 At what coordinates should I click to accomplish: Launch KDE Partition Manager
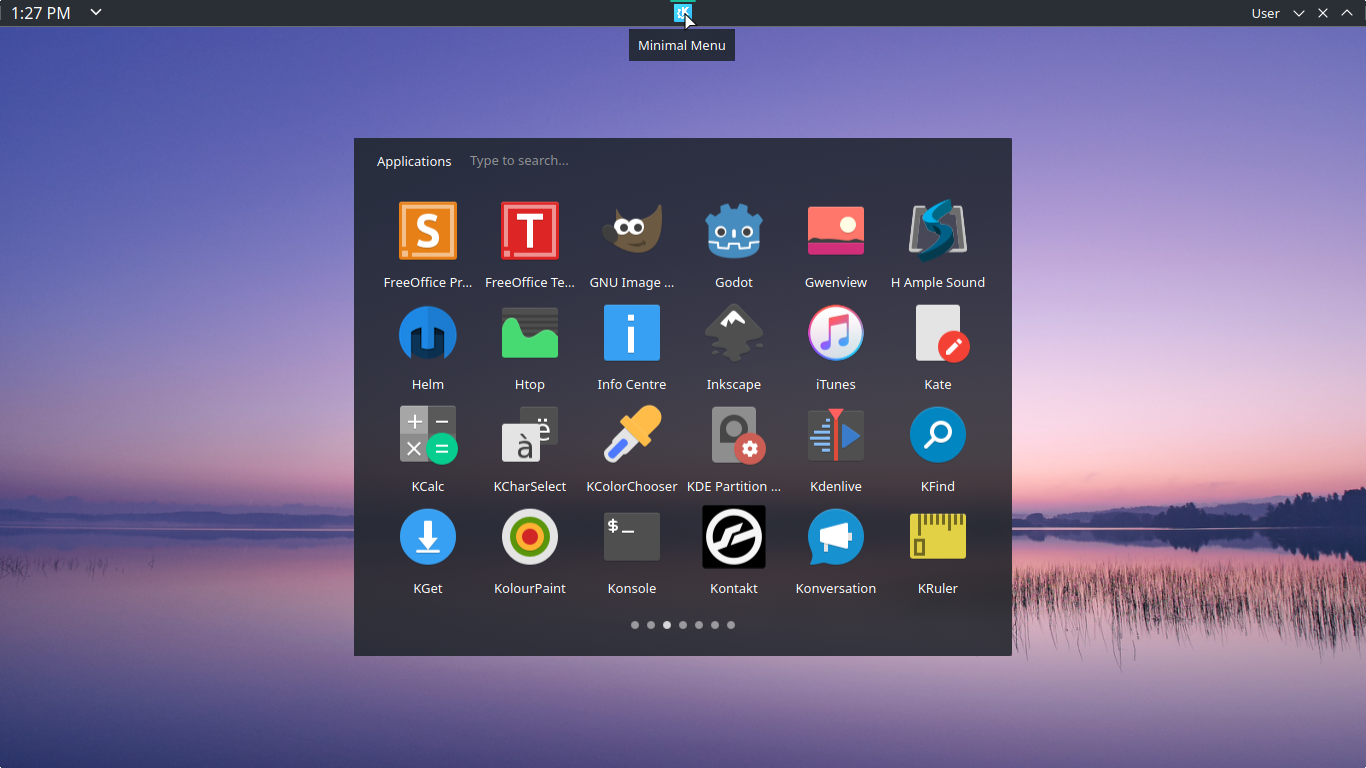pos(737,435)
